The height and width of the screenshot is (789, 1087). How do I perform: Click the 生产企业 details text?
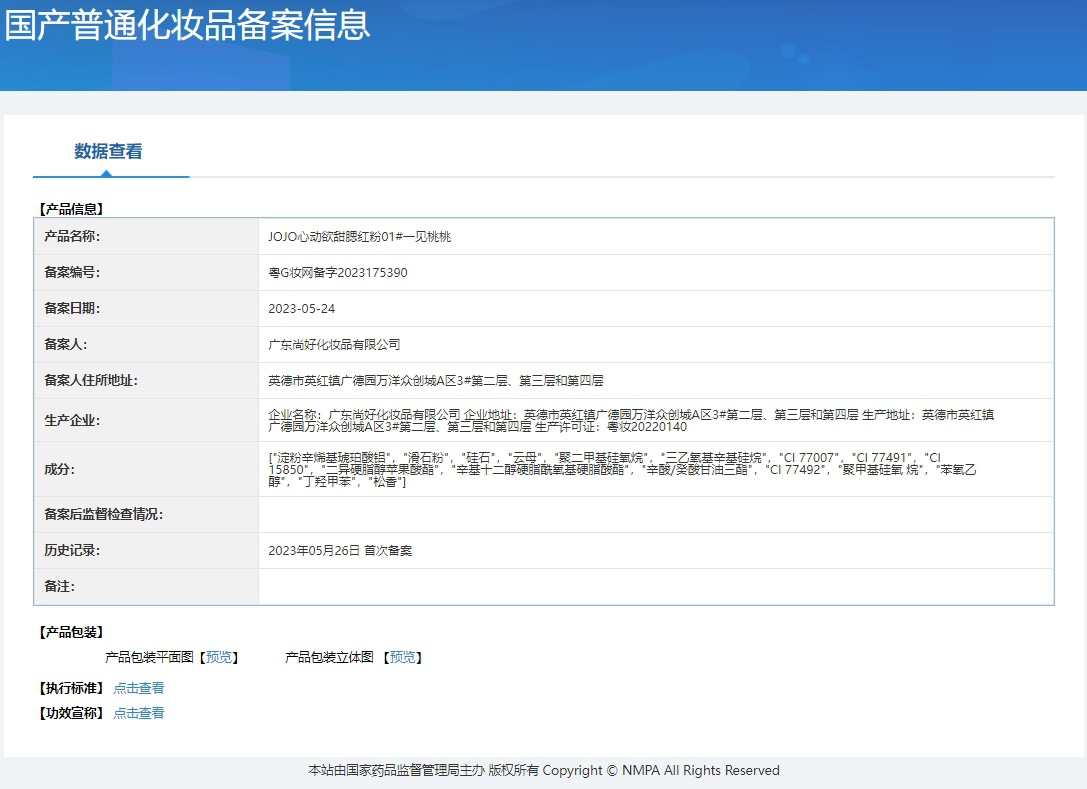[631, 421]
